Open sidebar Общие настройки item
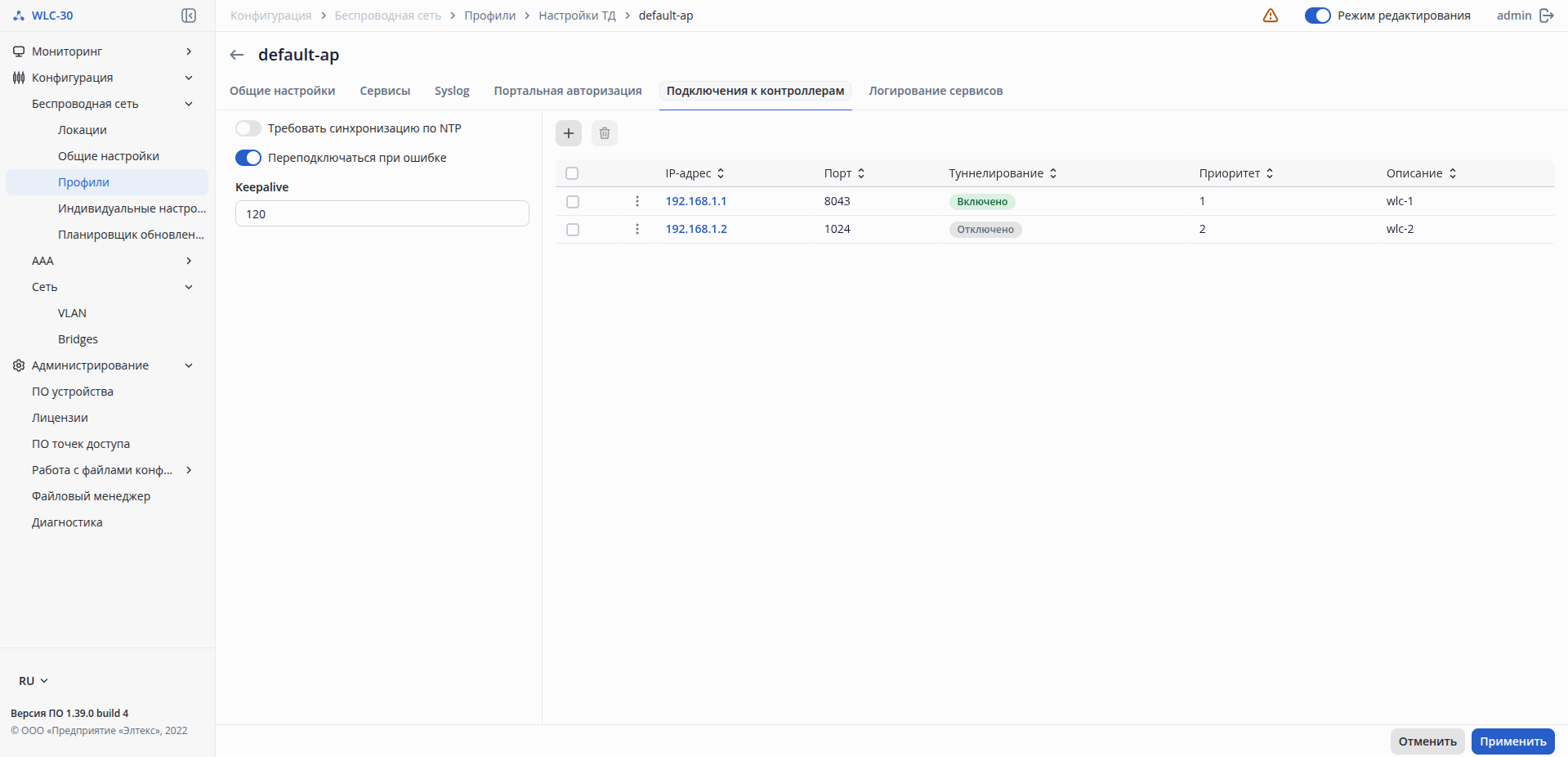Screen dimensions: 1568x757 pyautogui.click(x=107, y=156)
